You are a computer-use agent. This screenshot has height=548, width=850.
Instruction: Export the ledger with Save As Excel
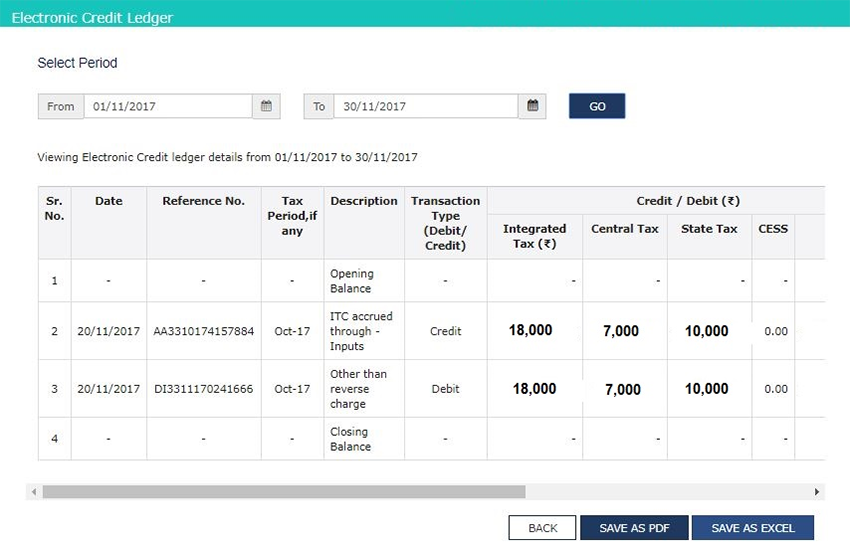(752, 528)
